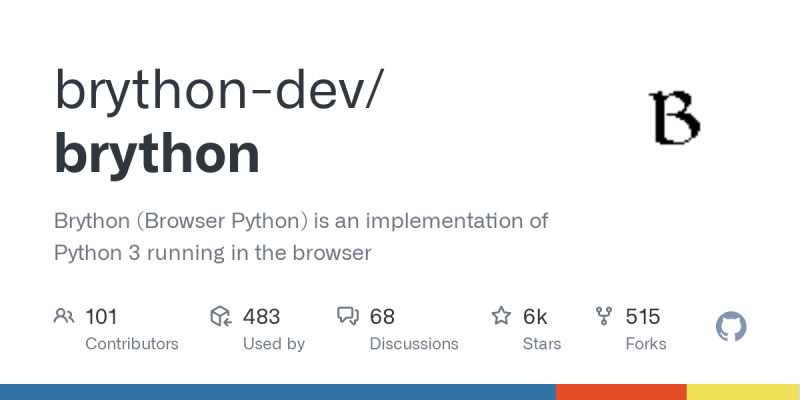The width and height of the screenshot is (800, 400).
Task: Click the Brython B logo image
Action: pos(675,117)
